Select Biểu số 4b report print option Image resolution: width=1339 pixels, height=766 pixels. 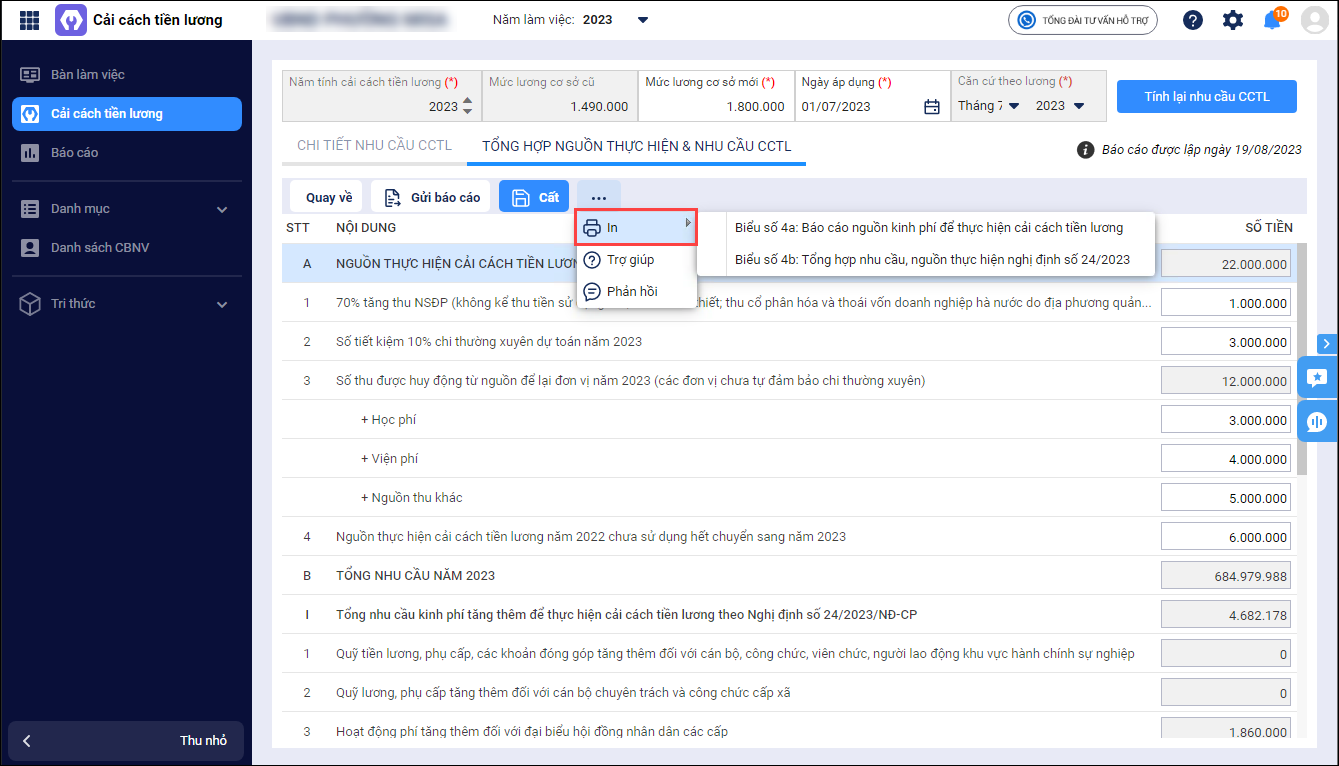coord(934,259)
